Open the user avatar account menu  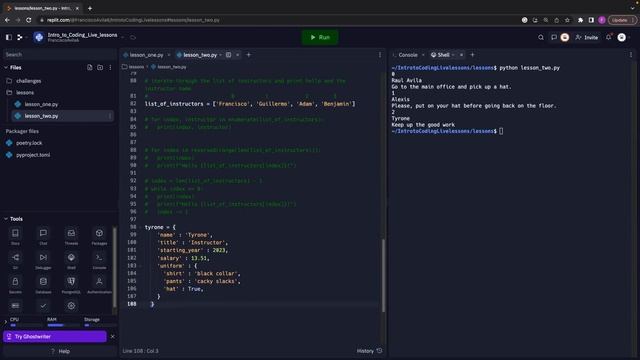pyautogui.click(x=622, y=37)
